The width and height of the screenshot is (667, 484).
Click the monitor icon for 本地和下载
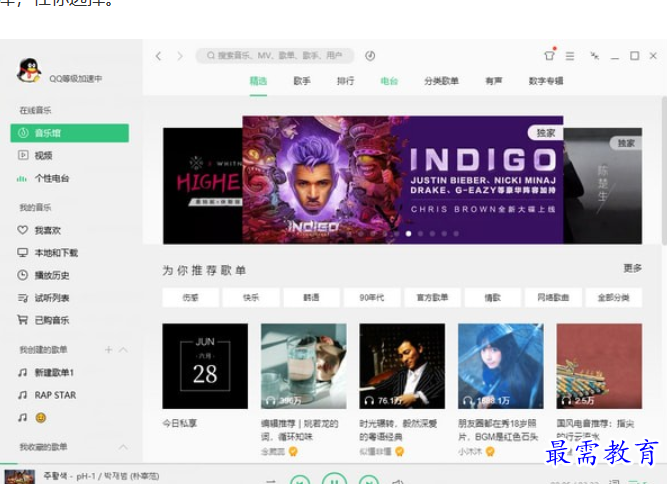point(23,253)
